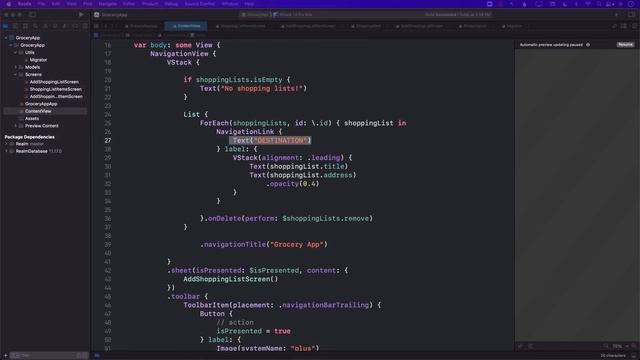Open Control Center in menu bar
Screen dimensions: 640x360
[x=609, y=4]
